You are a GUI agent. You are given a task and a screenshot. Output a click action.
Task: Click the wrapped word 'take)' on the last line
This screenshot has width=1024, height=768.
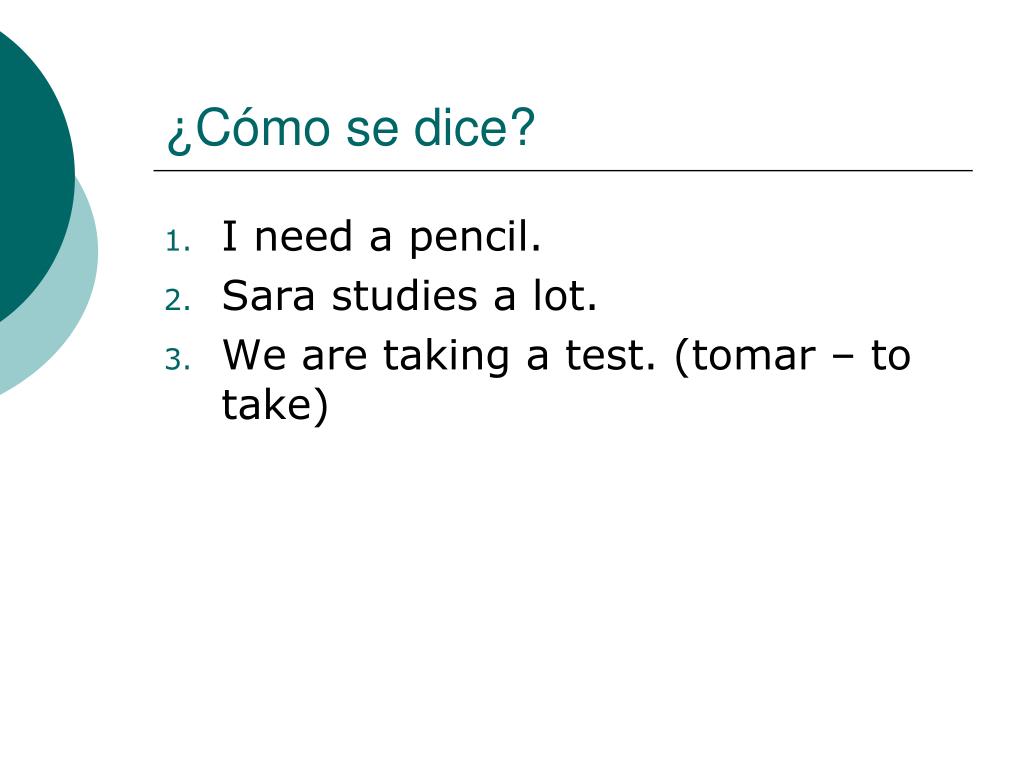[x=275, y=406]
